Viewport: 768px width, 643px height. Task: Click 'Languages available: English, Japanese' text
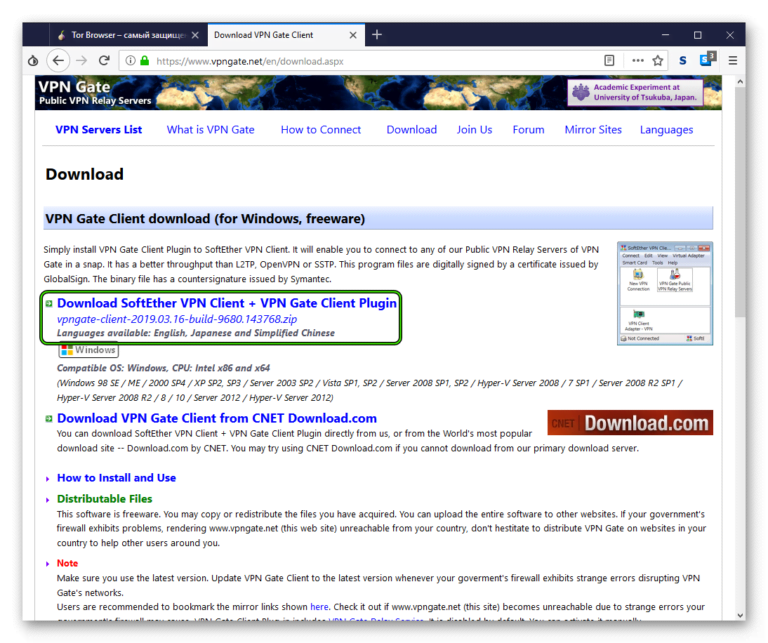(x=196, y=333)
